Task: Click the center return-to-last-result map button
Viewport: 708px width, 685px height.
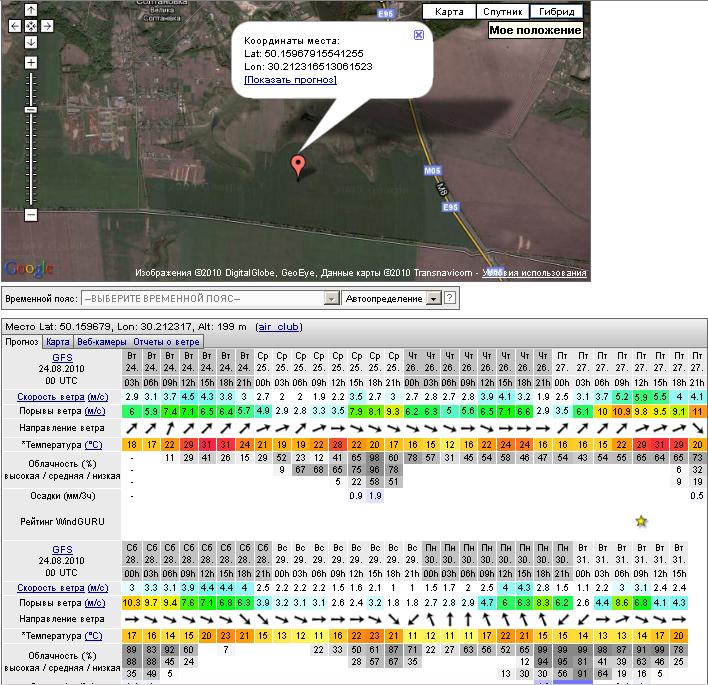Action: tap(31, 25)
